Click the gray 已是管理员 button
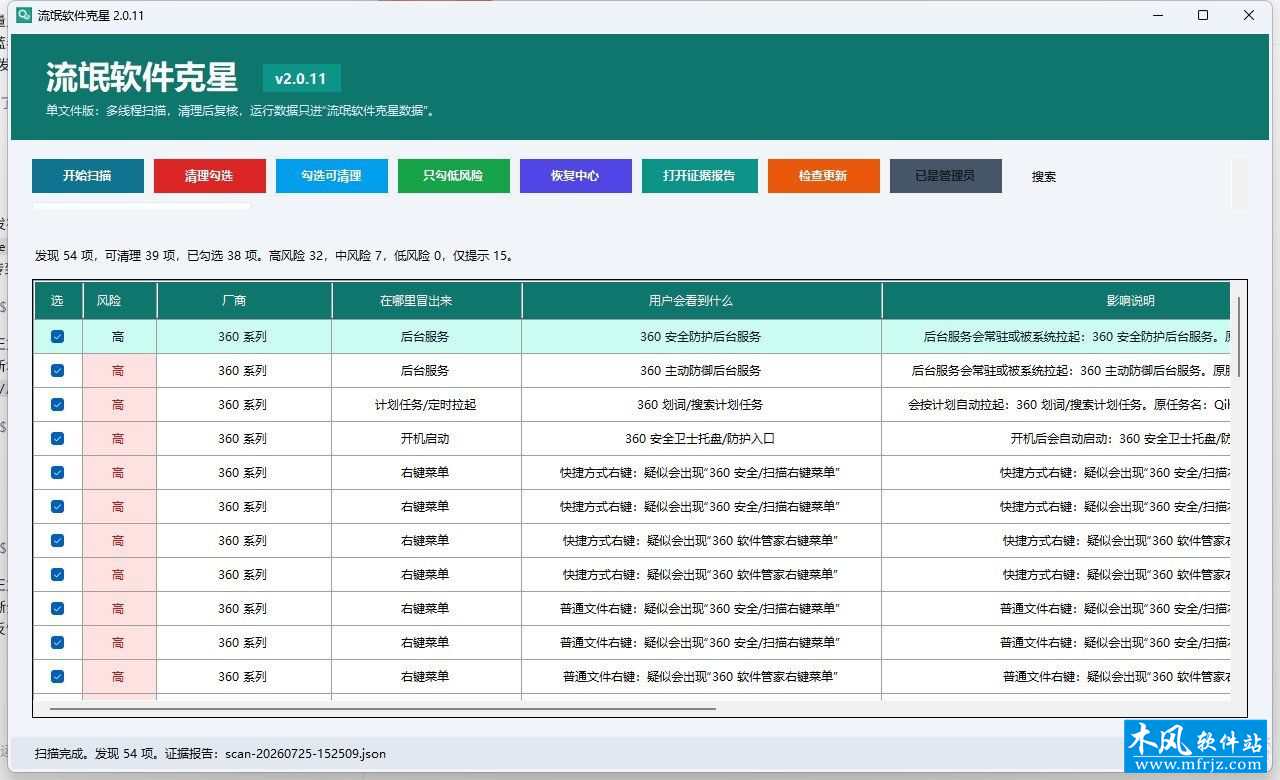Screen dimensions: 1280x780 pos(946,176)
